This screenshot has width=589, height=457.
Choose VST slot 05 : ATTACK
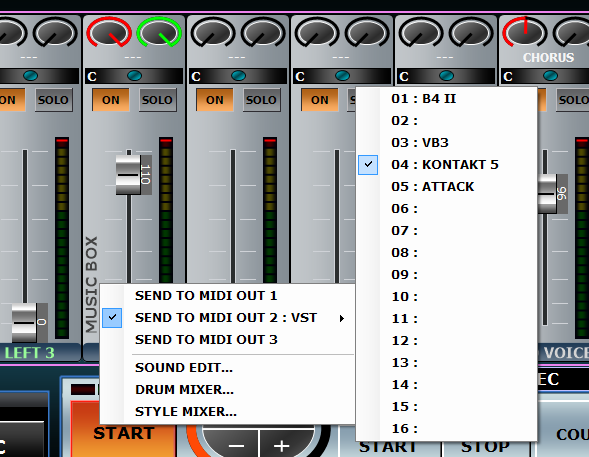(446, 187)
